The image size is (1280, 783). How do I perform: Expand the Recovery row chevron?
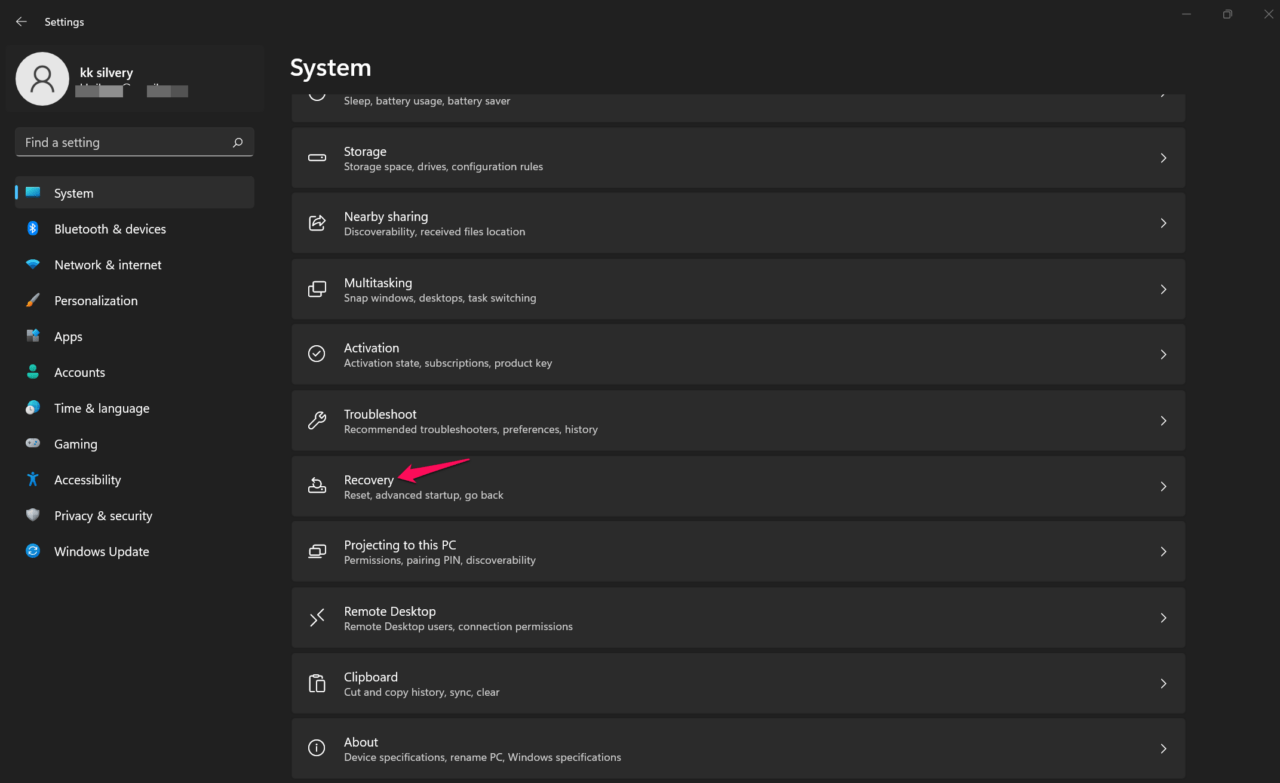(1163, 486)
